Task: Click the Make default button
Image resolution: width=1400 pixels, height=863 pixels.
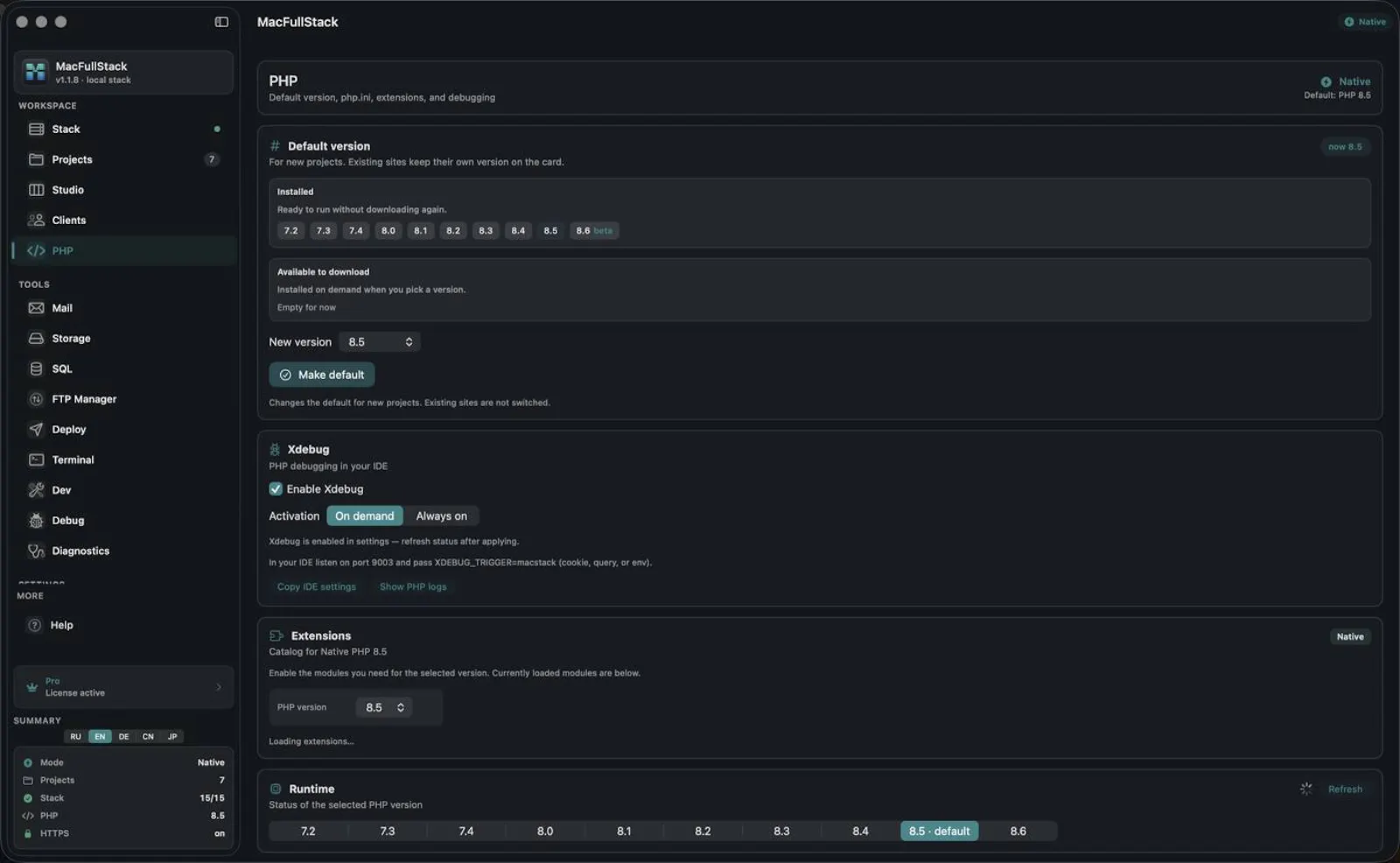Action: 322,375
